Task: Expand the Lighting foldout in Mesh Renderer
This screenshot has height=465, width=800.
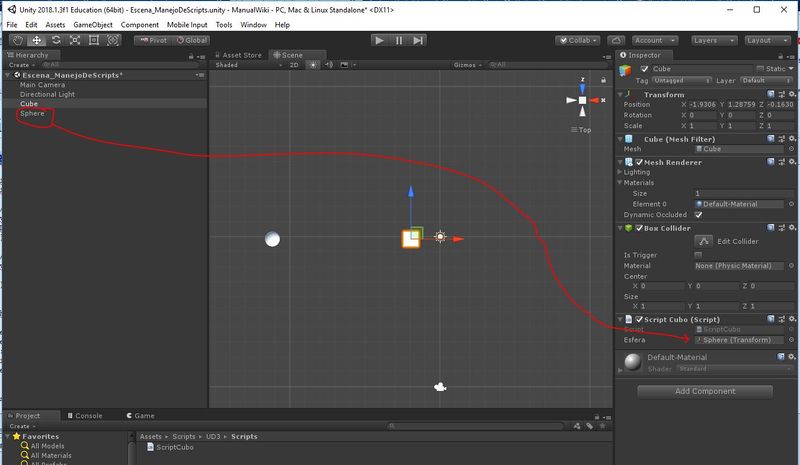Action: (x=620, y=172)
